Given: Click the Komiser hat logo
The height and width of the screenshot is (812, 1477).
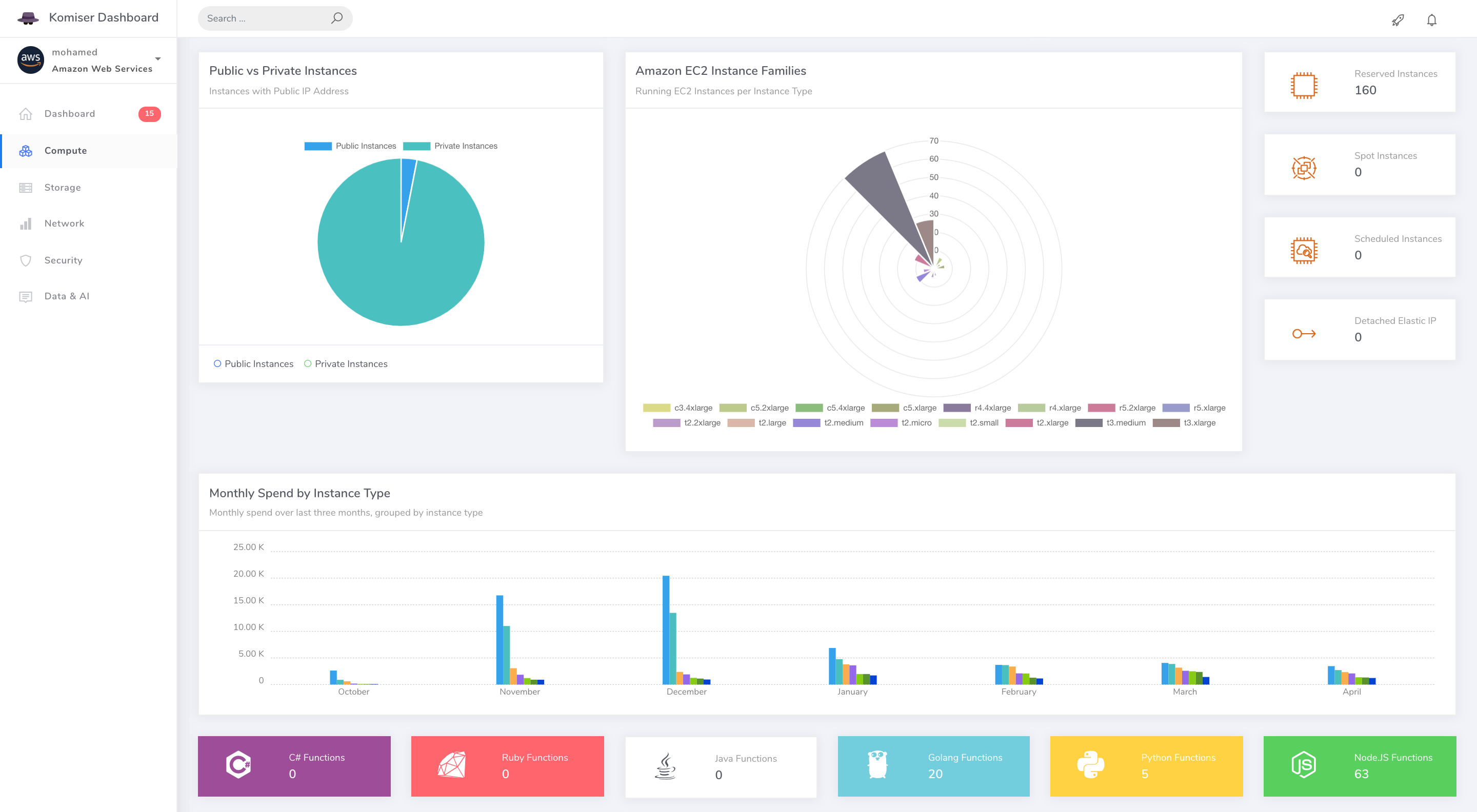Looking at the screenshot, I should coord(28,18).
